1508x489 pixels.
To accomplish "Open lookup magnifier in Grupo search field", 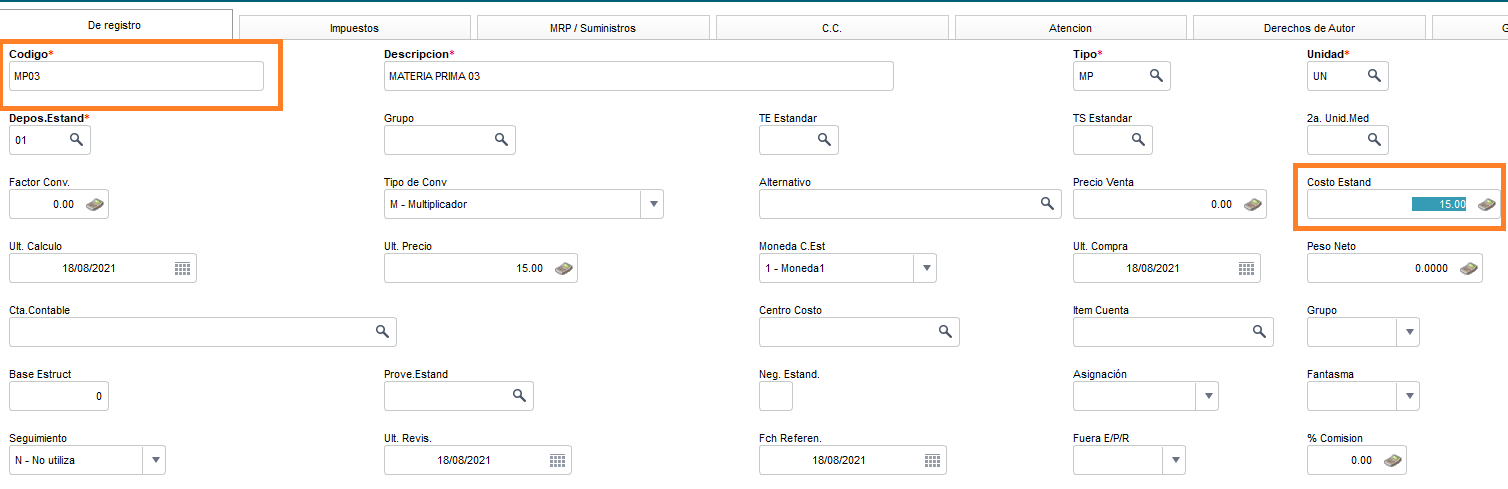I will pos(501,140).
